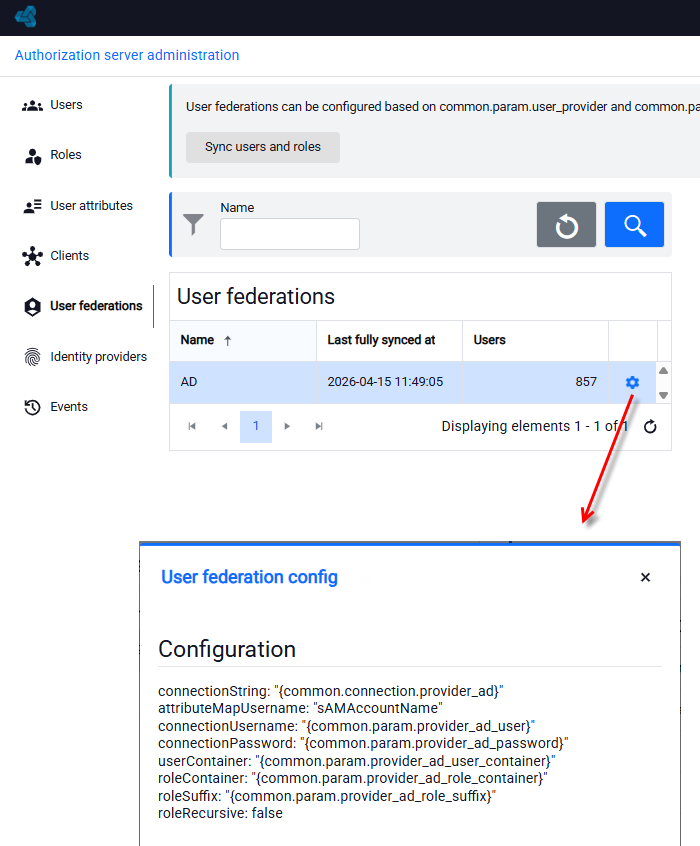Viewport: 700px width, 846px height.
Task: Toggle Name column sort arrow
Action: click(x=228, y=340)
